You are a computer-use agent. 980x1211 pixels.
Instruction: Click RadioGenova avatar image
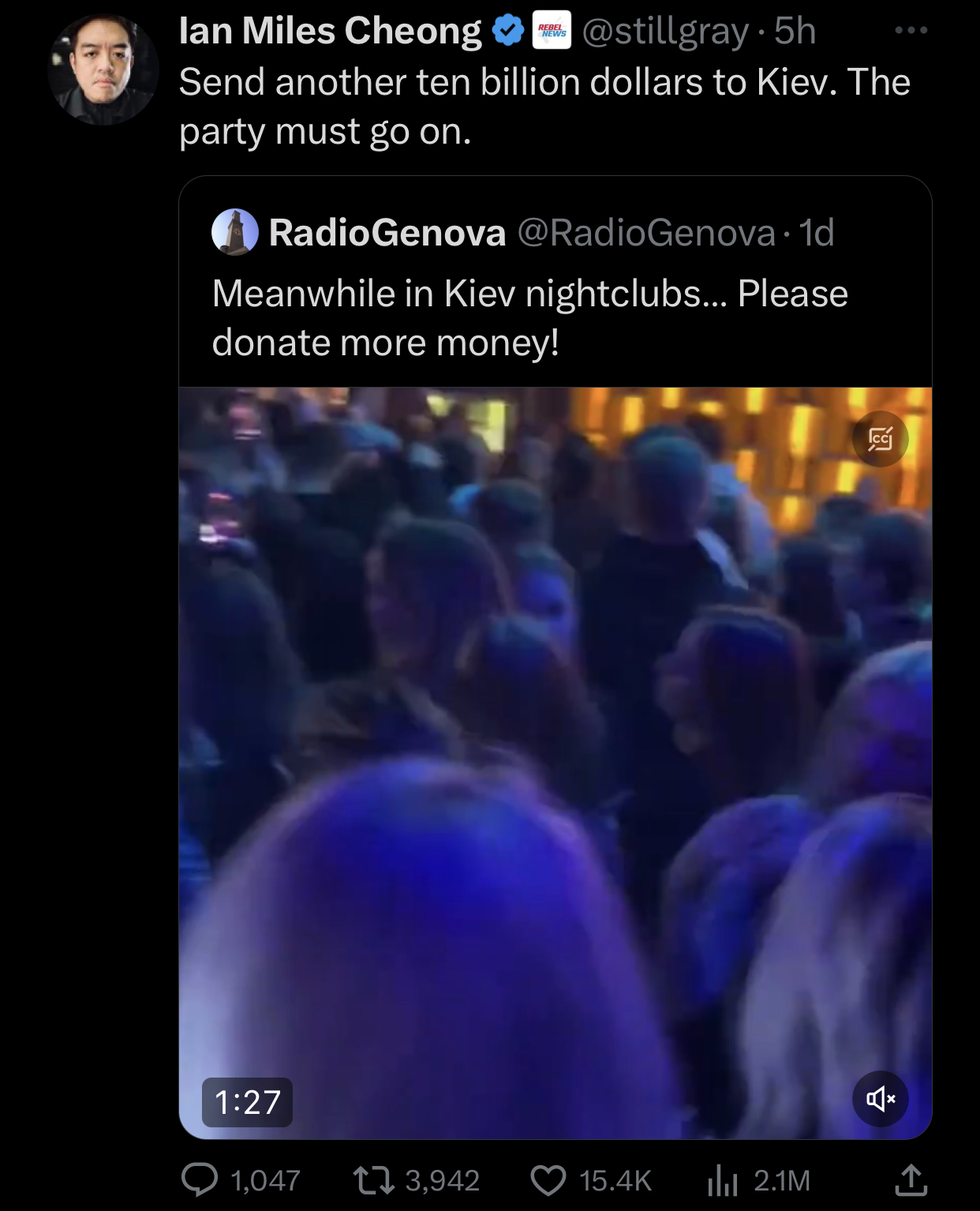click(235, 232)
